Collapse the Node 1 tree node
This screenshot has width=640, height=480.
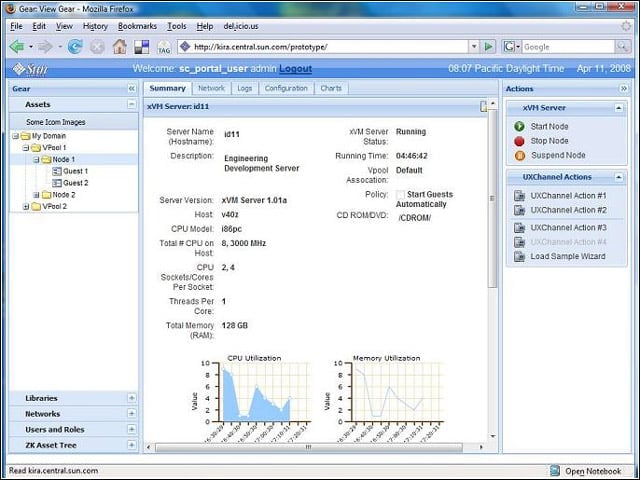click(36, 160)
